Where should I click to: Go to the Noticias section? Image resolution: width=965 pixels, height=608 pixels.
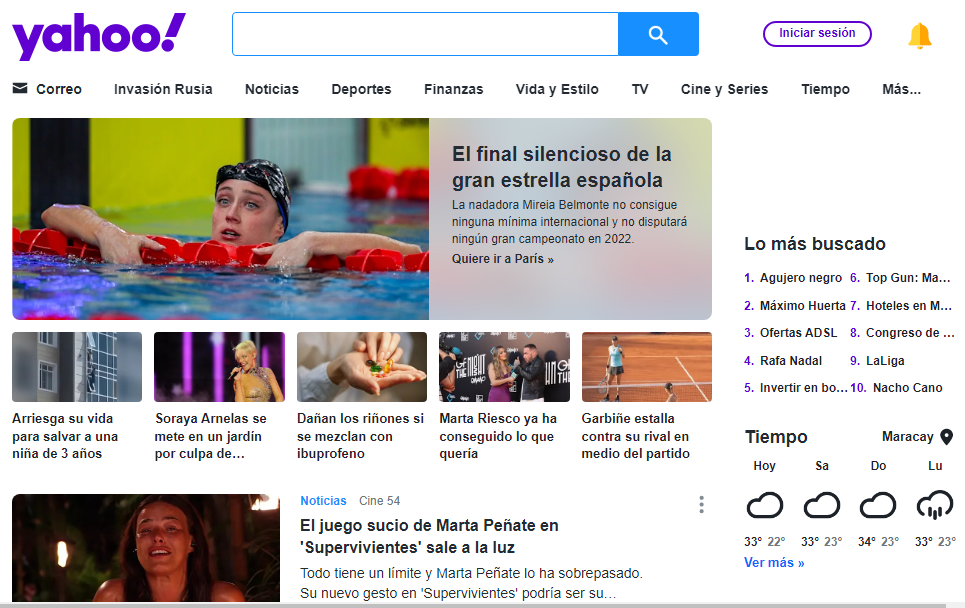tap(271, 89)
